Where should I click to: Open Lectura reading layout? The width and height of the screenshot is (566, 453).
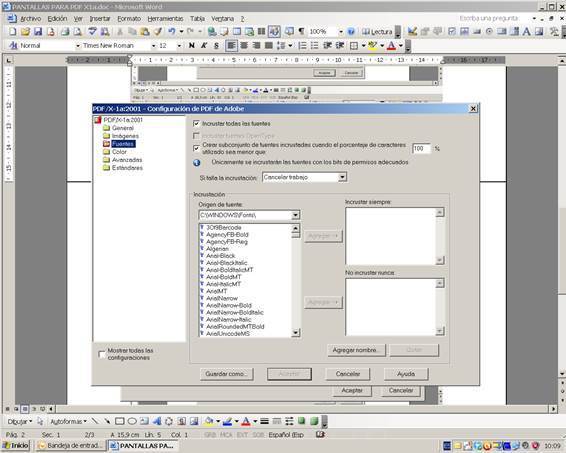377,32
